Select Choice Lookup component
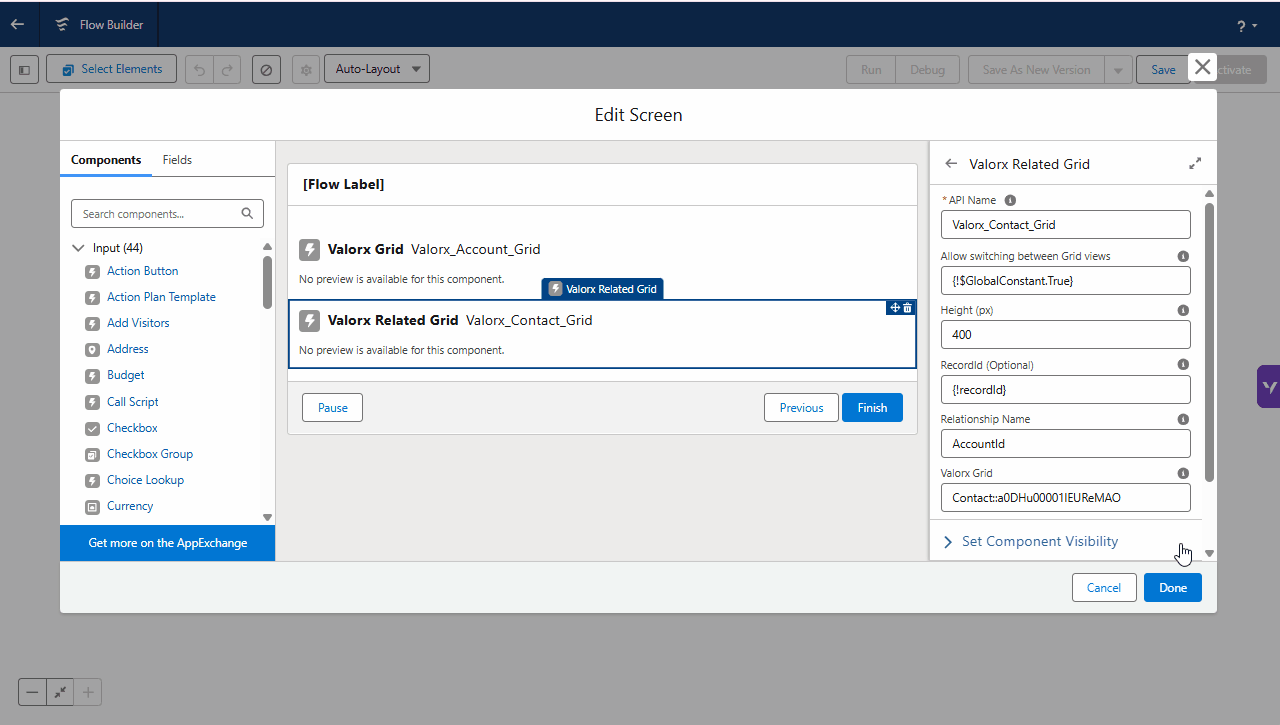 coord(145,480)
